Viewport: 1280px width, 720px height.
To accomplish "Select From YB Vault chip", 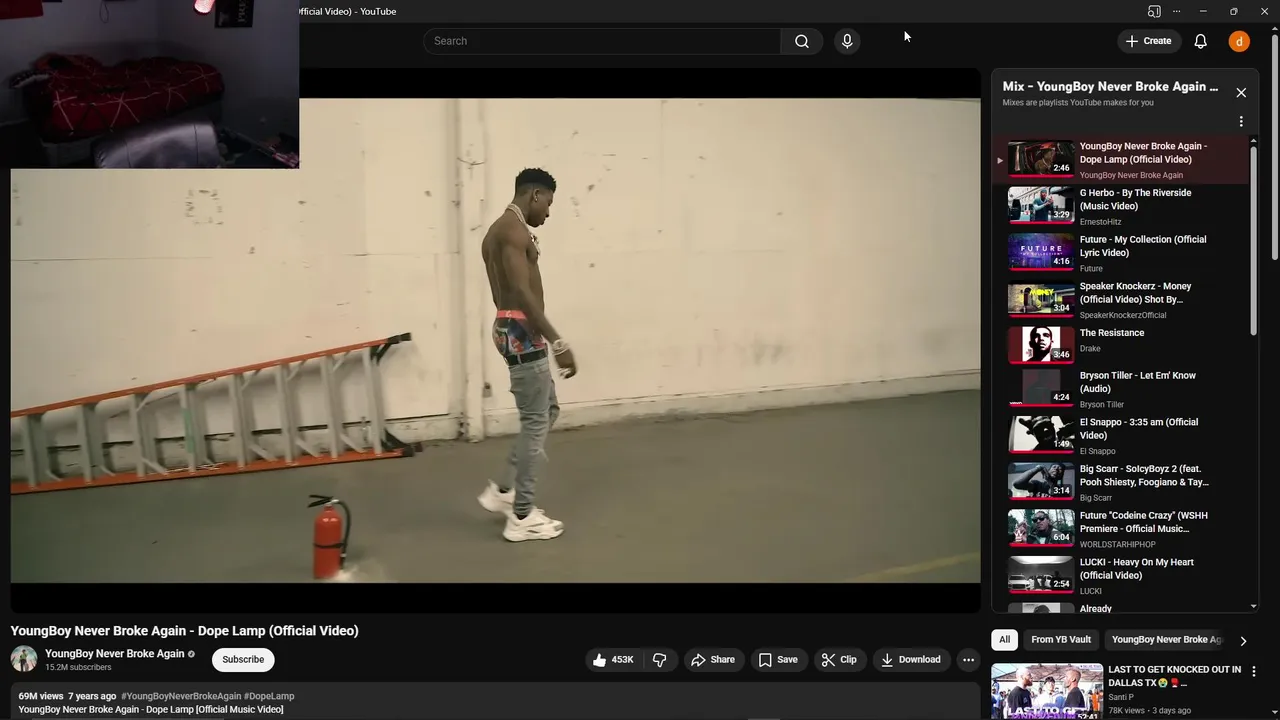I will [x=1061, y=640].
